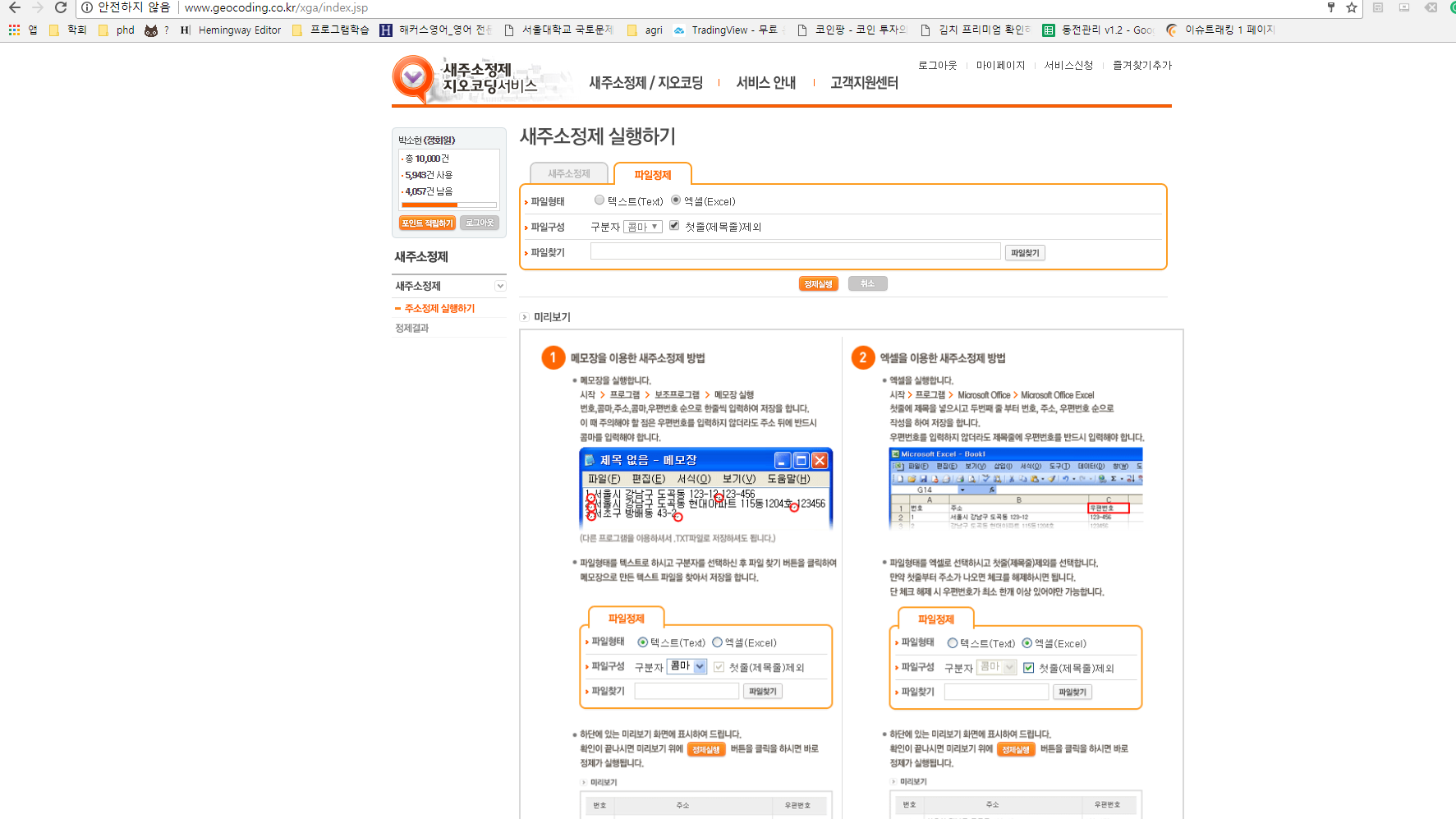Click the first gray extension icon in toolbar
Screen dimensions: 1456x819
(x=1378, y=7)
